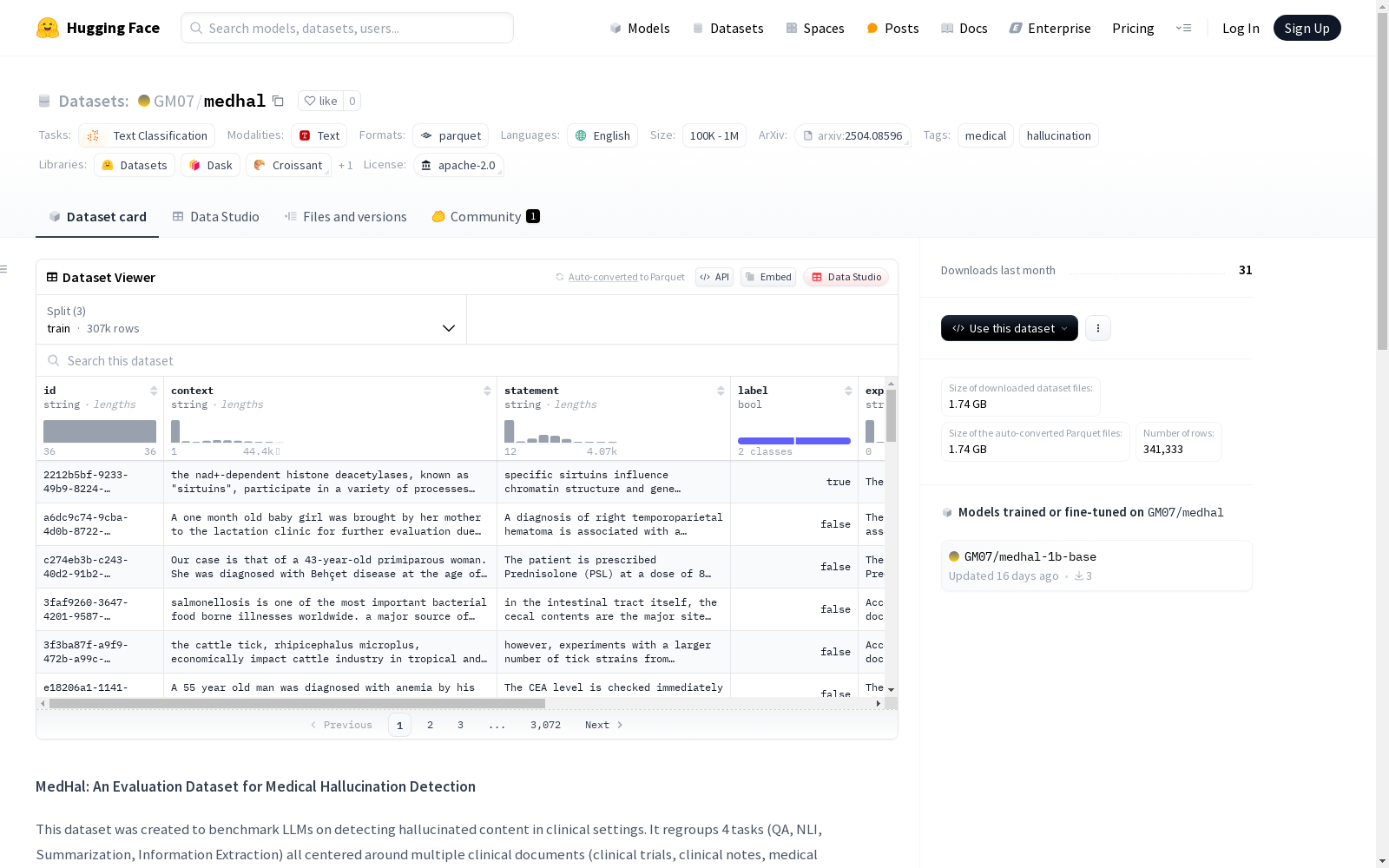This screenshot has height=868, width=1389.
Task: Open the more navigation menu icon
Action: tap(1183, 28)
